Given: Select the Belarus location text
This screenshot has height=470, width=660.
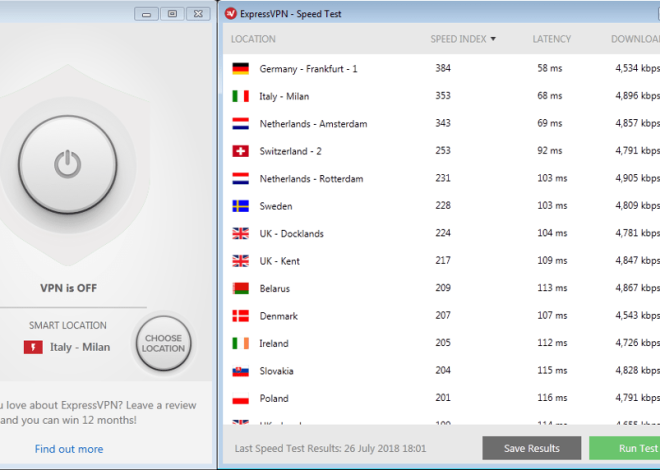Looking at the screenshot, I should [274, 289].
